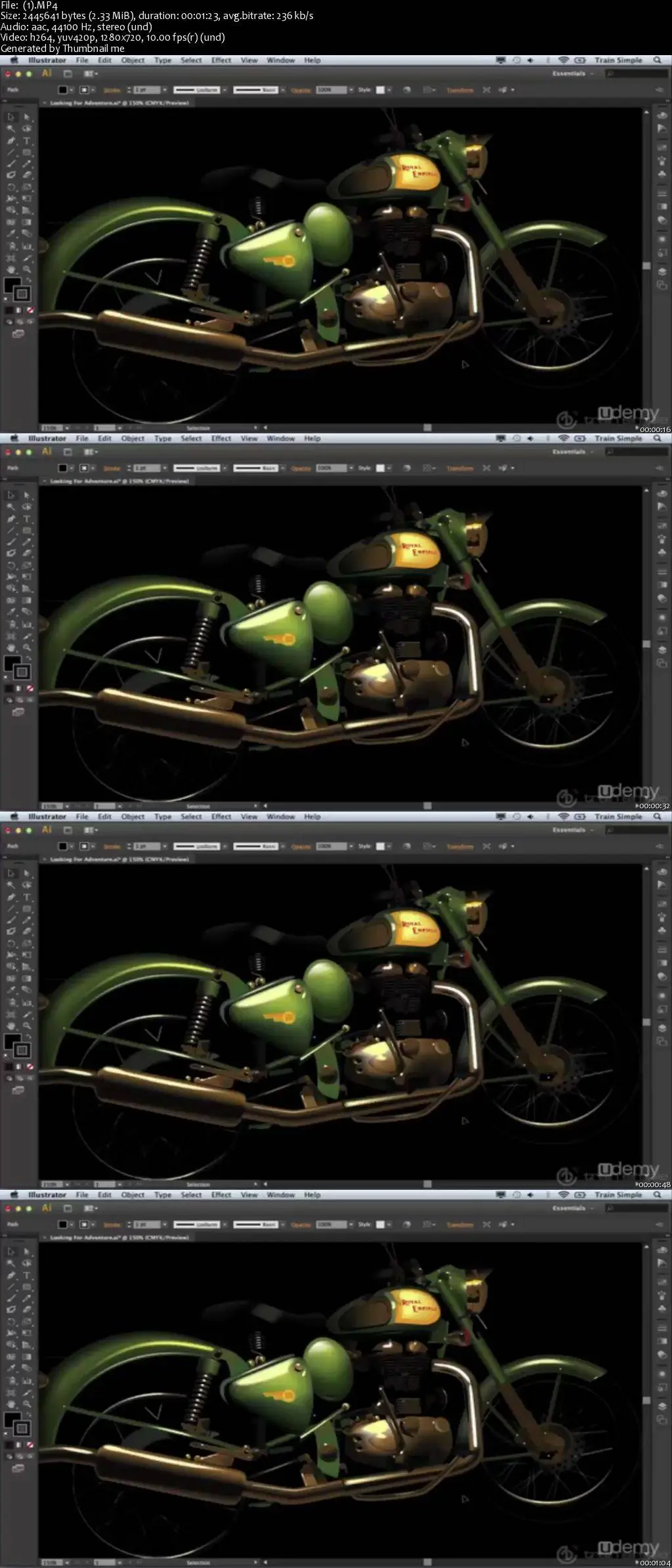Image resolution: width=672 pixels, height=1568 pixels.
Task: Activate the Type tool in the 00:00:16 frame
Action: (x=27, y=141)
